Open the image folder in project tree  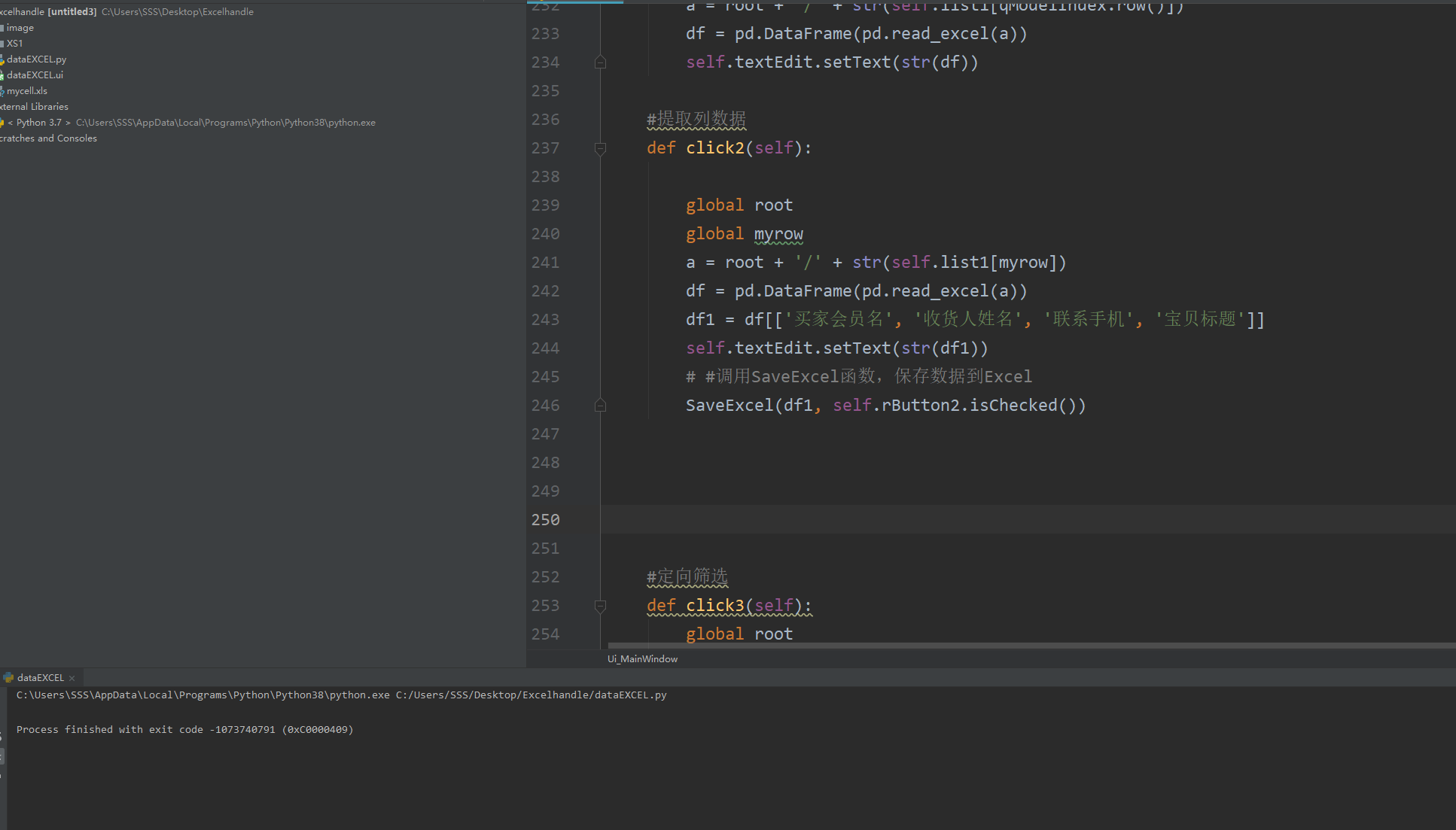(x=19, y=27)
